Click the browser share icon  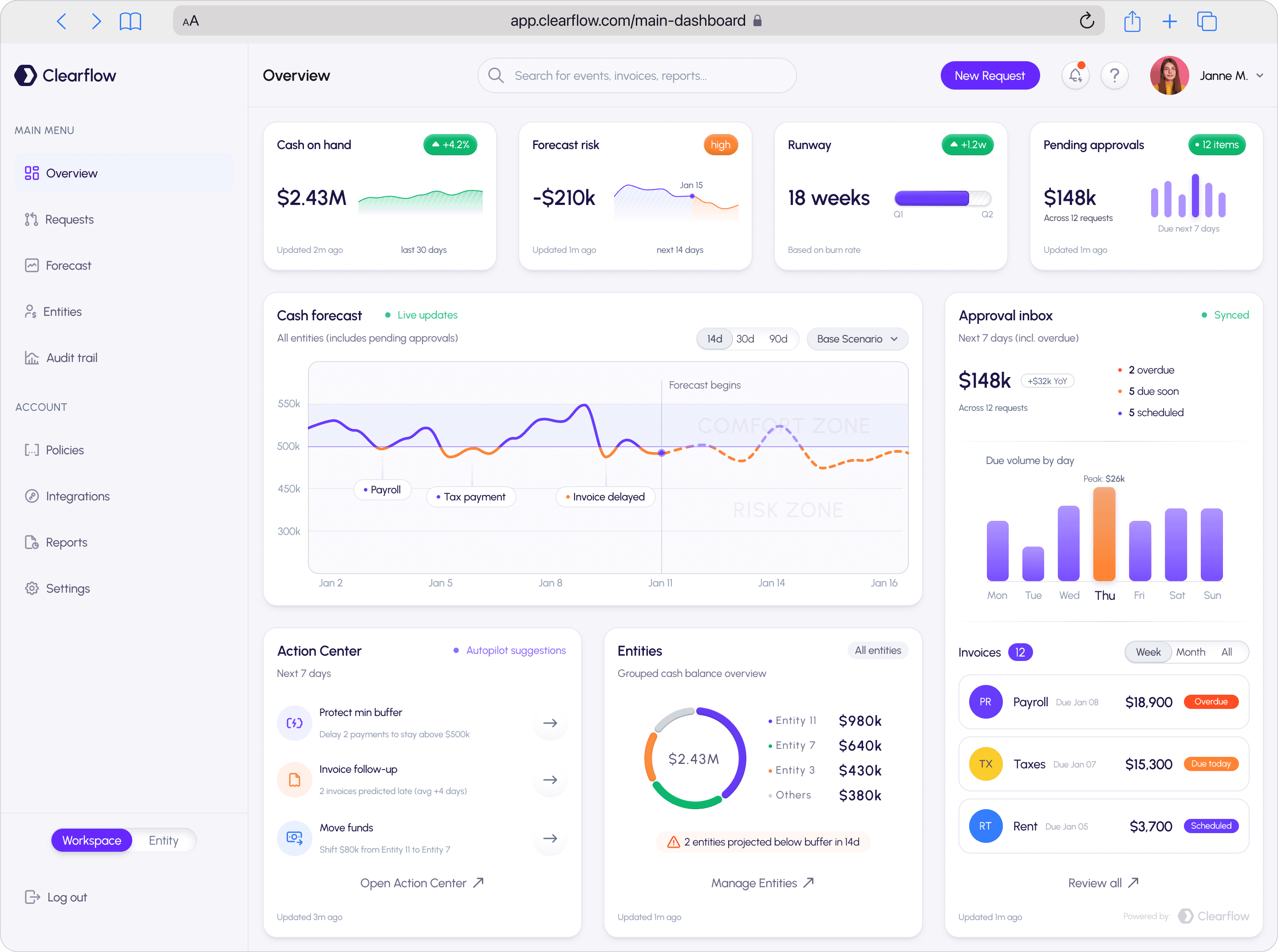[x=1132, y=21]
